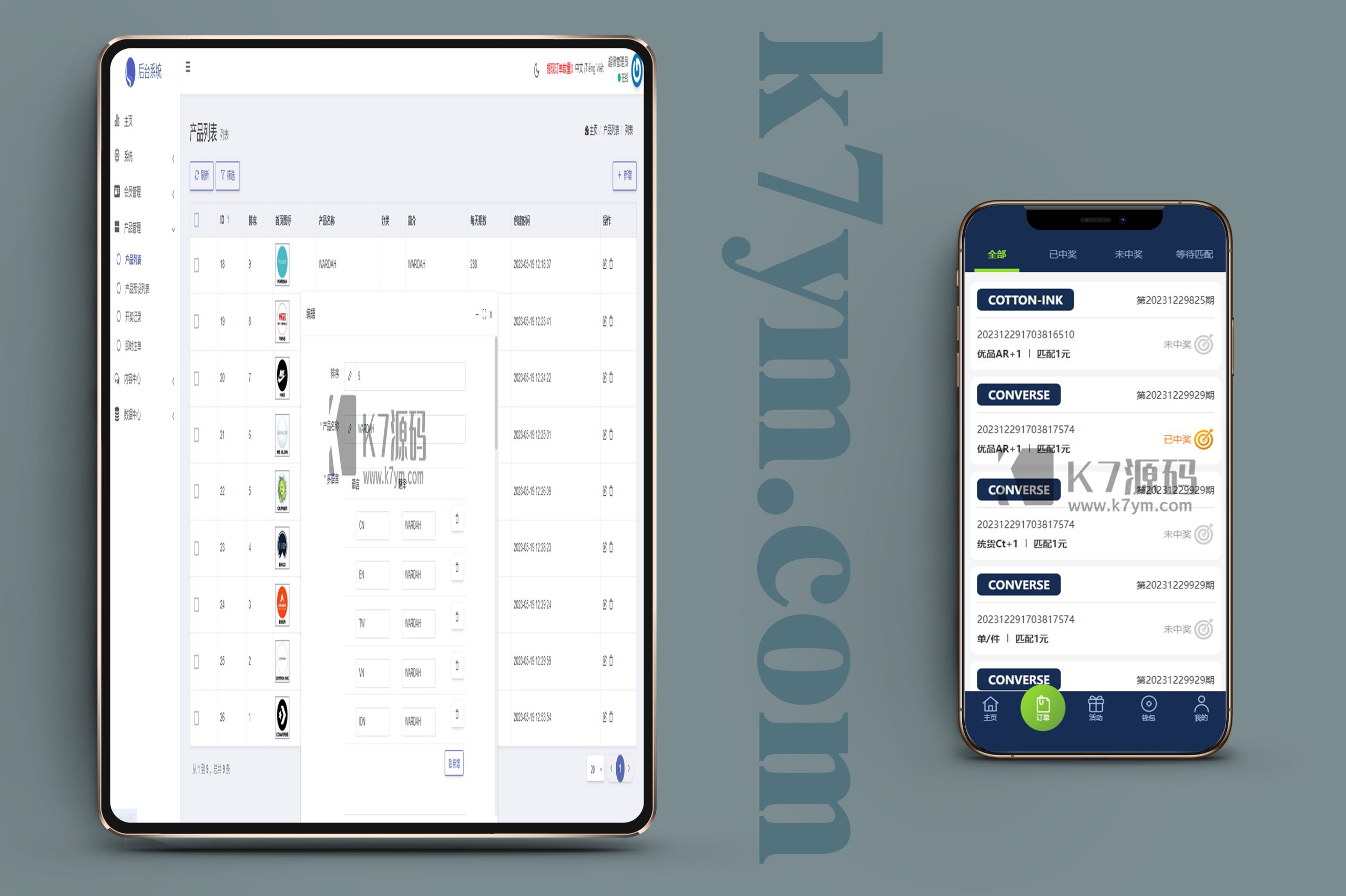Drag the pagination page size slider
1346x896 pixels.
[594, 767]
